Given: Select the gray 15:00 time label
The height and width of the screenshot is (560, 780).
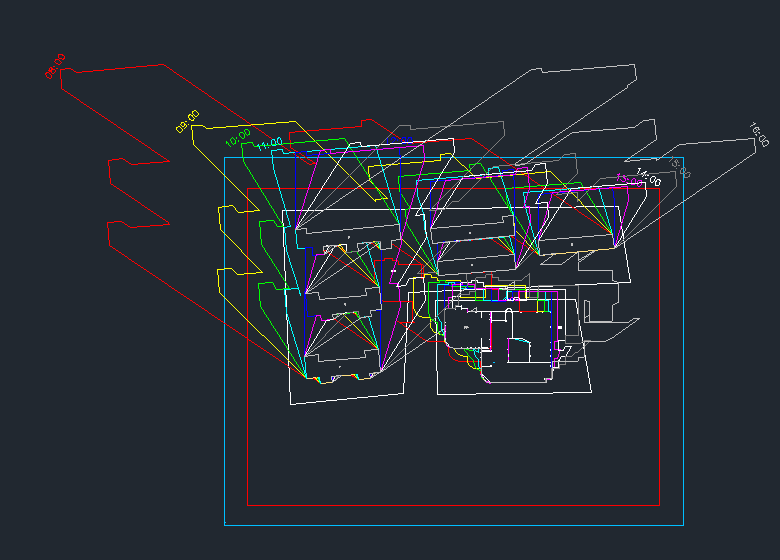Looking at the screenshot, I should (x=679, y=167).
